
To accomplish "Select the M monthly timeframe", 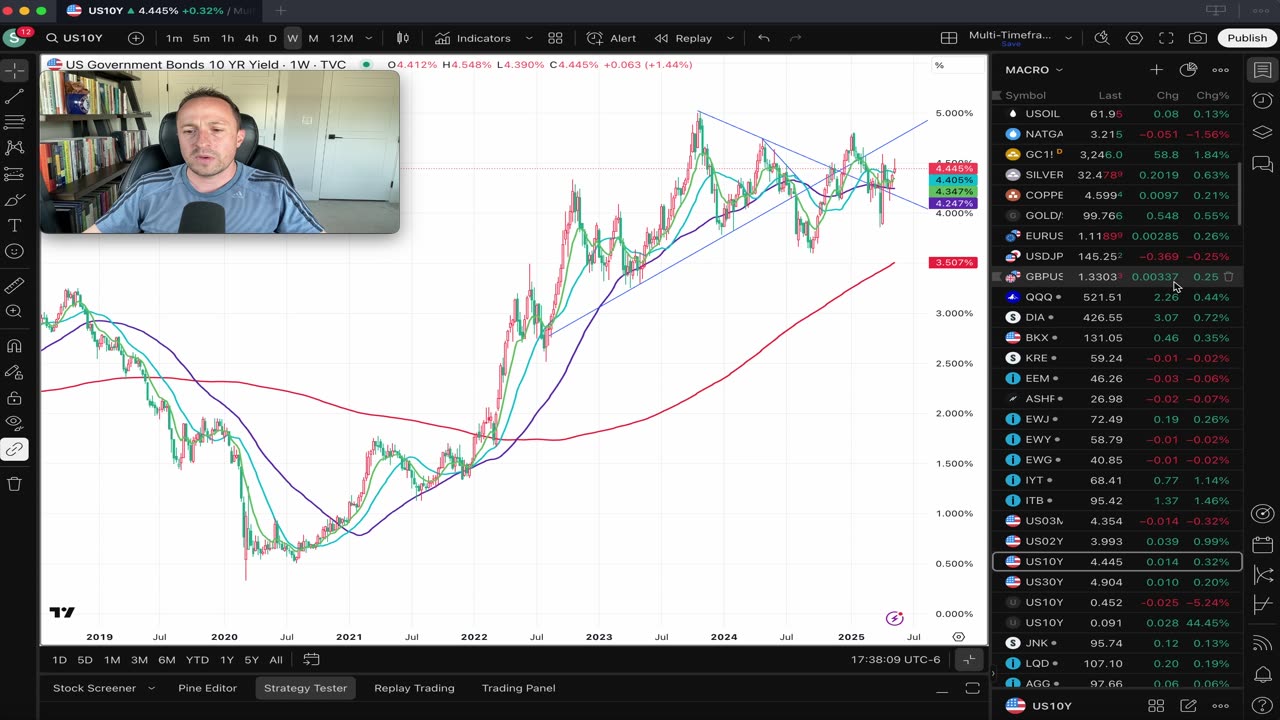I will (x=313, y=38).
